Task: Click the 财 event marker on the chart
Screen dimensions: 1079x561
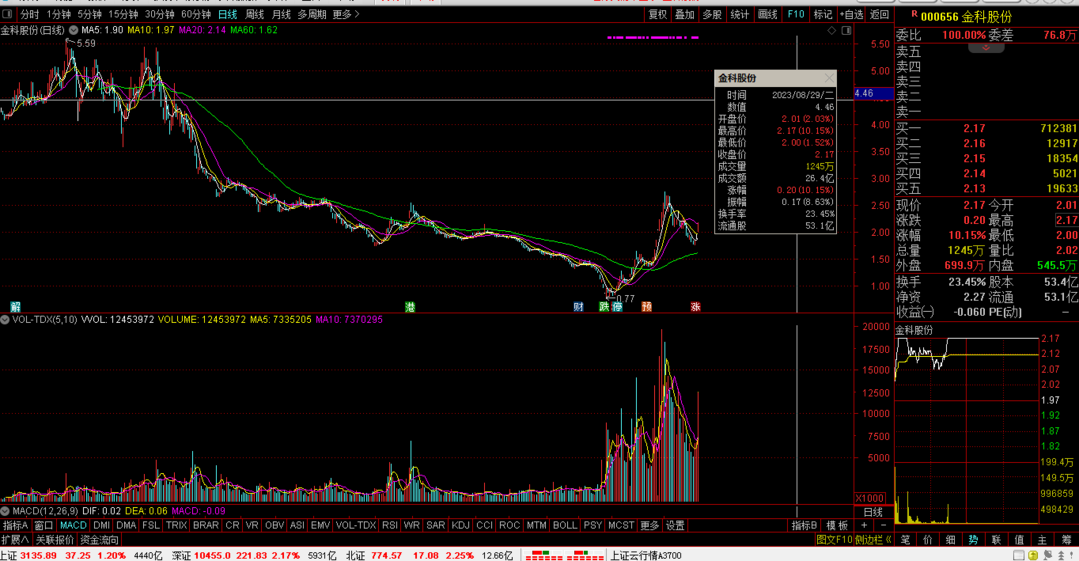Action: pos(578,307)
